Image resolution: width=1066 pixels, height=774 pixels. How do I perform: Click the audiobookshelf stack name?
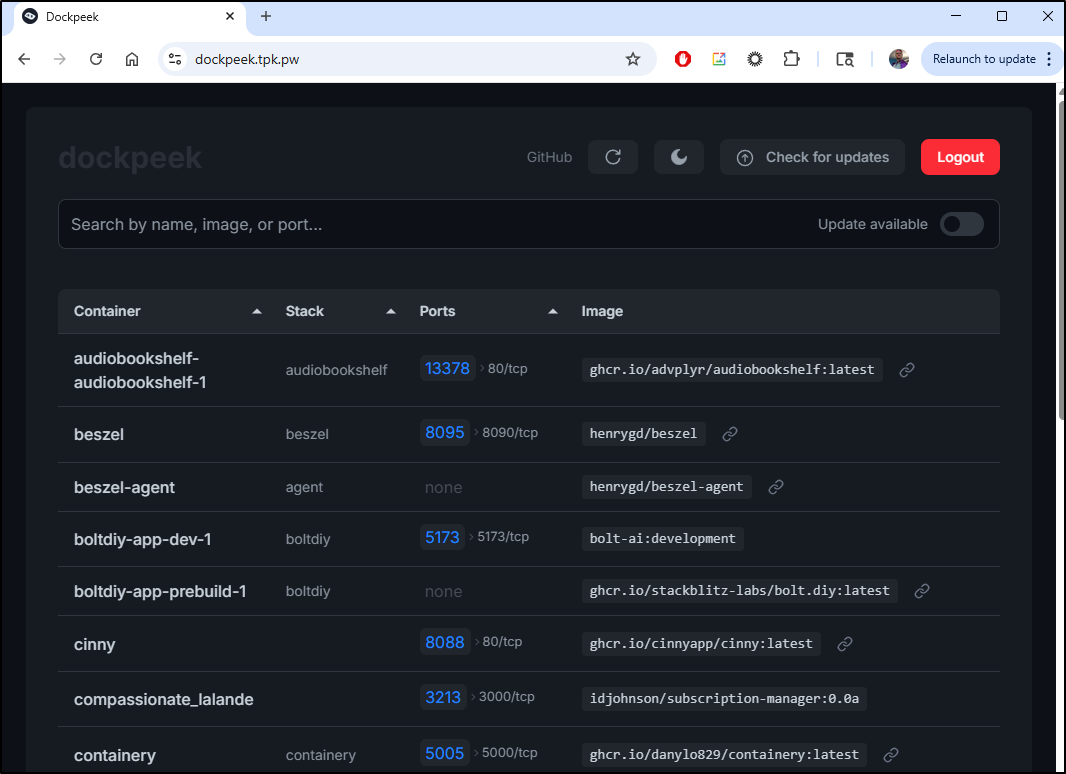coord(336,370)
